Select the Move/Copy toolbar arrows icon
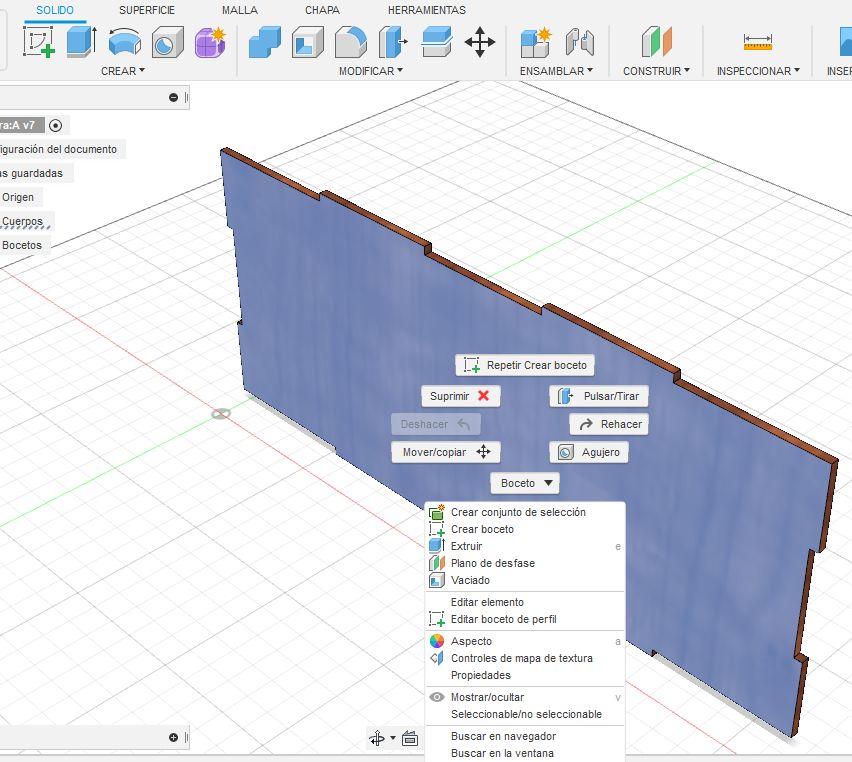Screen dimensions: 852x762 [x=480, y=42]
